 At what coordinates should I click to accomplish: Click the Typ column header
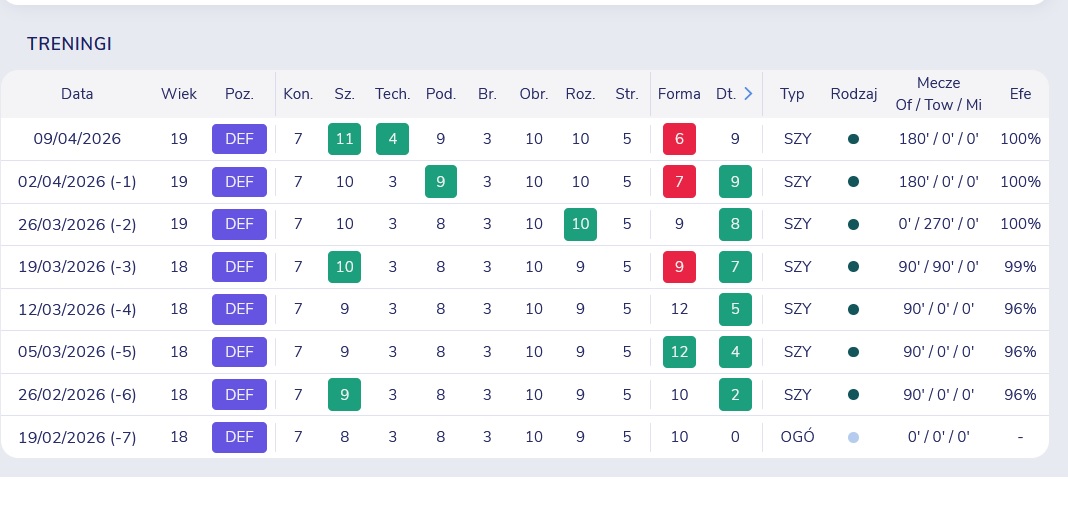[x=792, y=94]
